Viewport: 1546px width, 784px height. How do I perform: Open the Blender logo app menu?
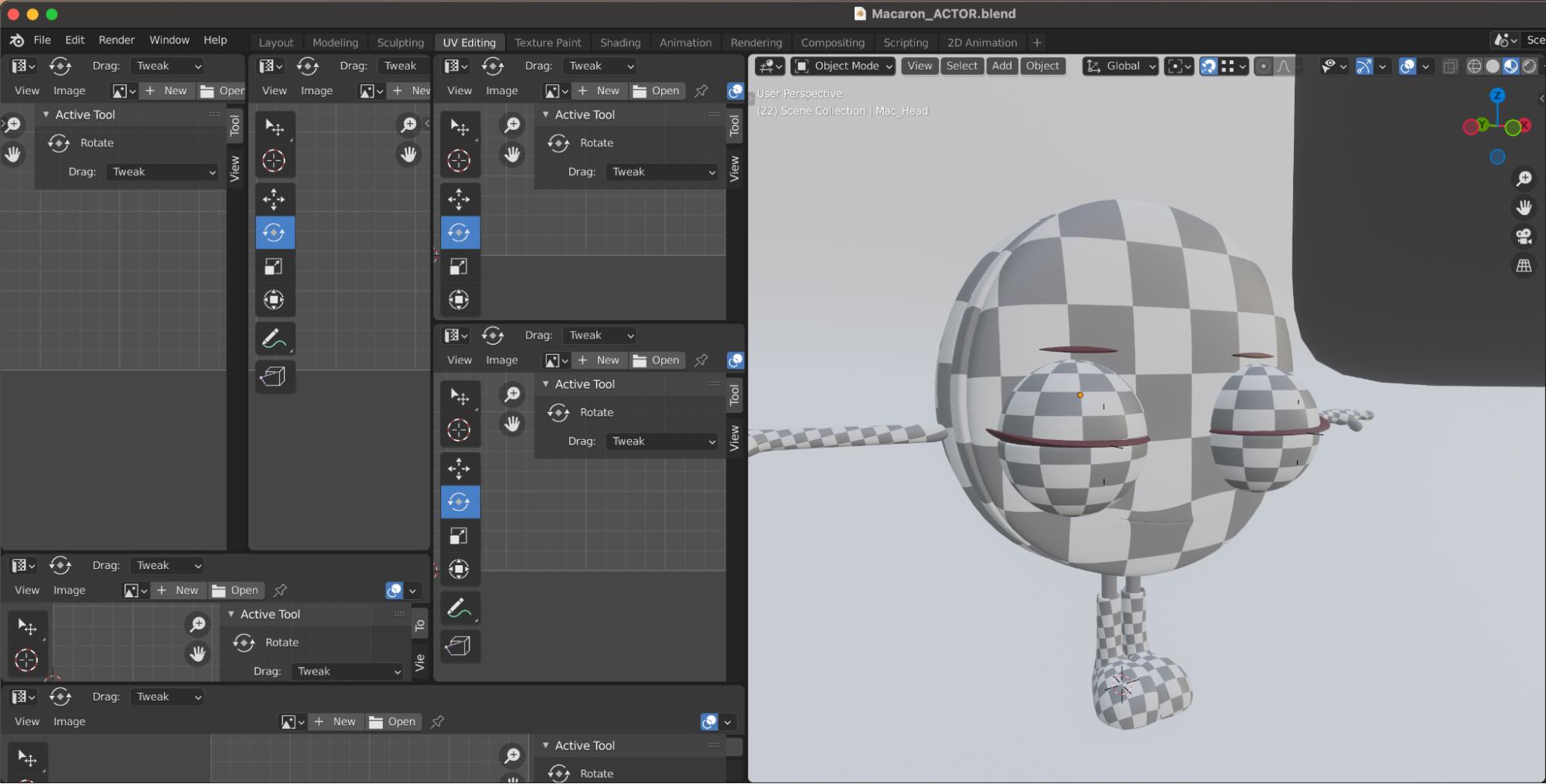coord(16,40)
